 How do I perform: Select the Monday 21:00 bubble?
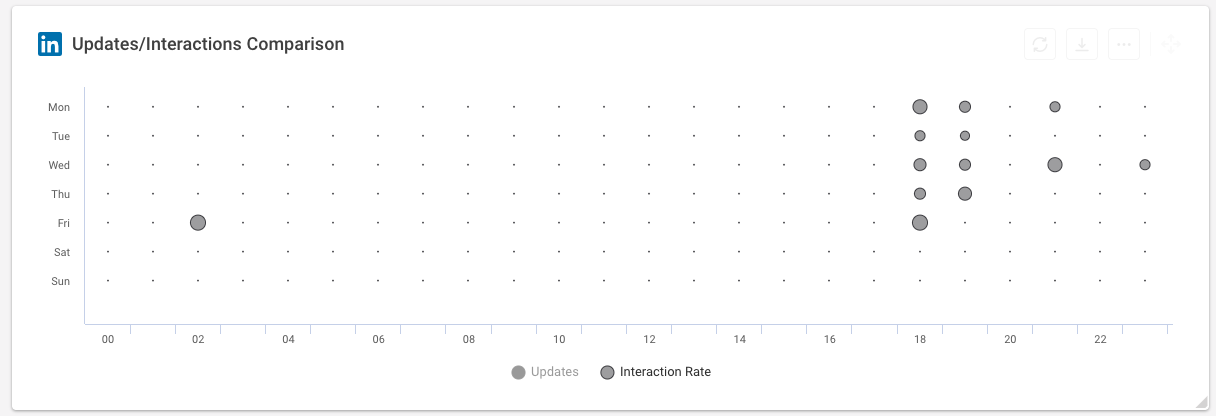pos(1055,106)
